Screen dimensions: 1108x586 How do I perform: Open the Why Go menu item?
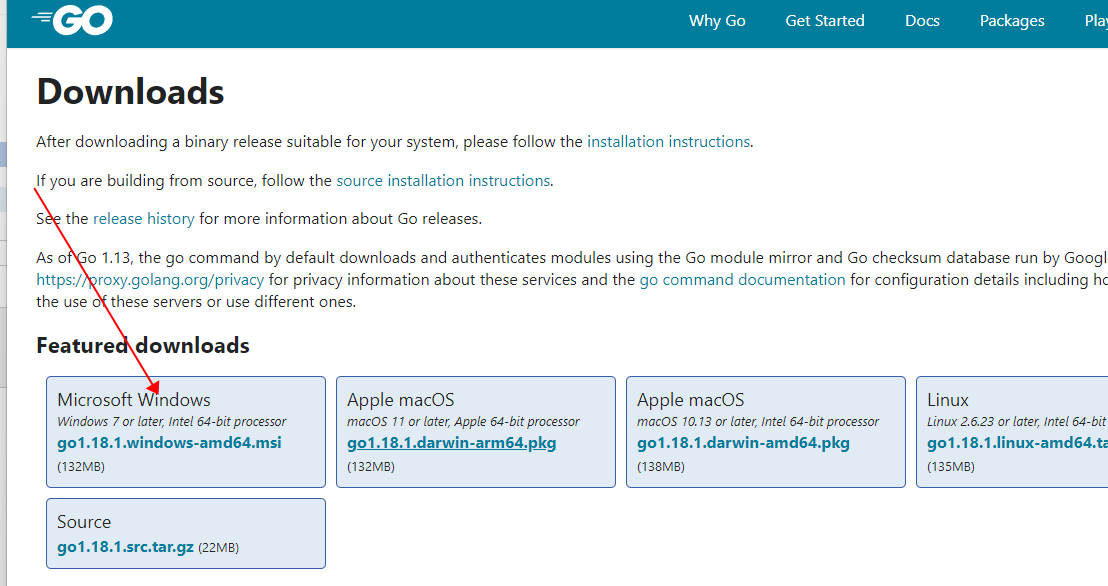coord(717,21)
